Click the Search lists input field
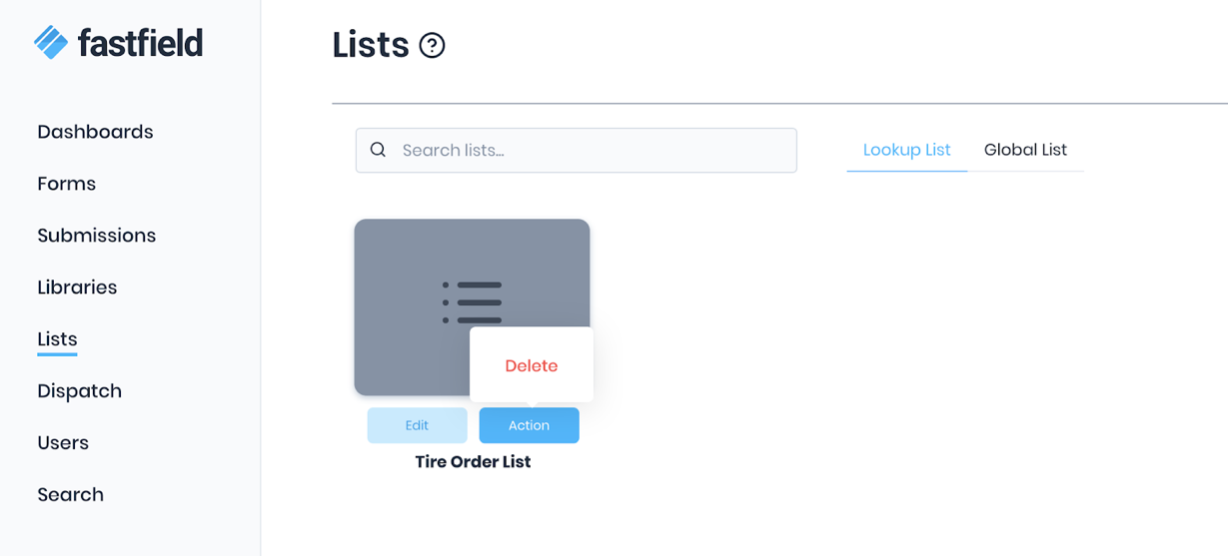 point(590,150)
